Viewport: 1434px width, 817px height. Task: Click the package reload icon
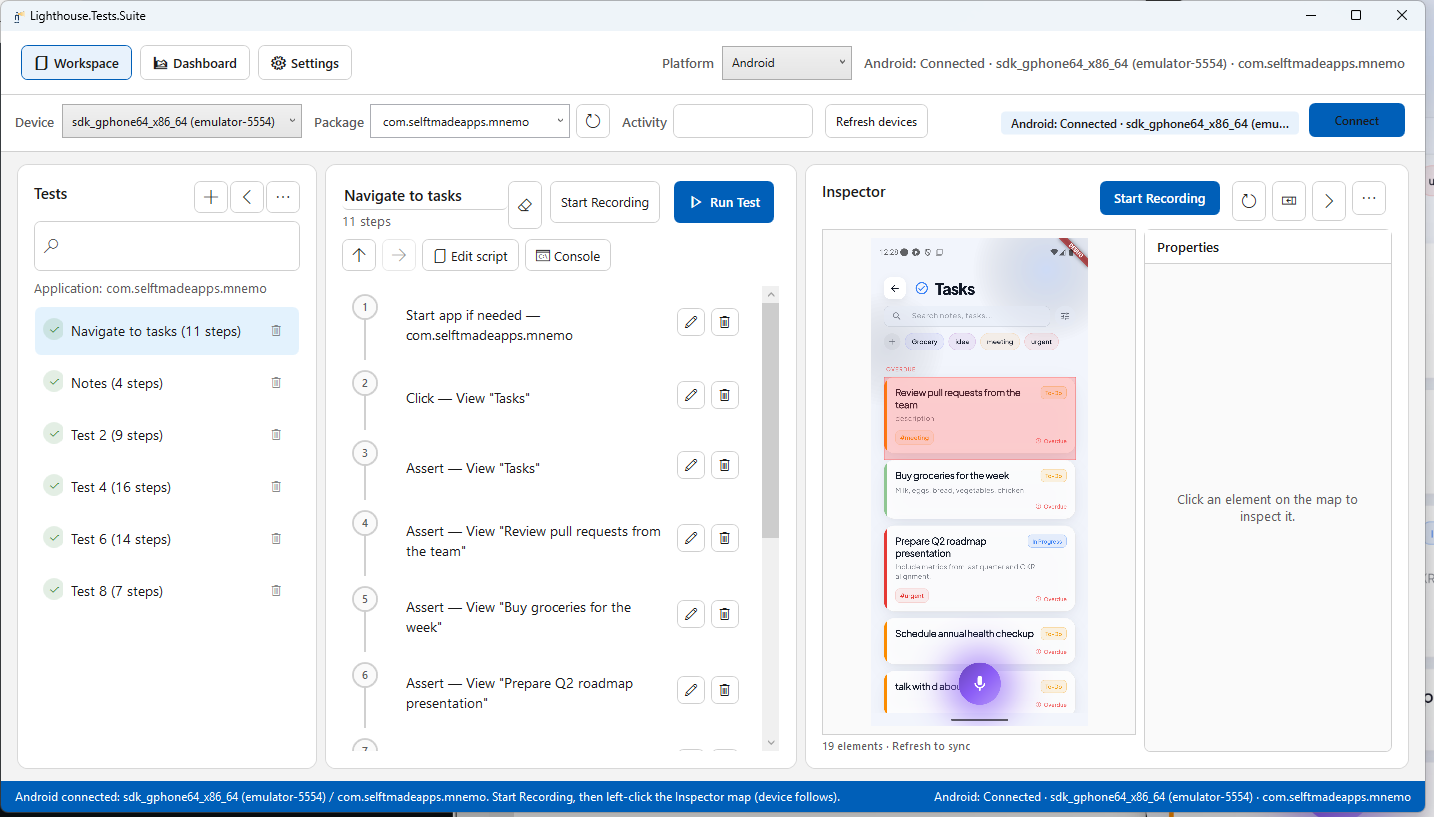(x=593, y=121)
